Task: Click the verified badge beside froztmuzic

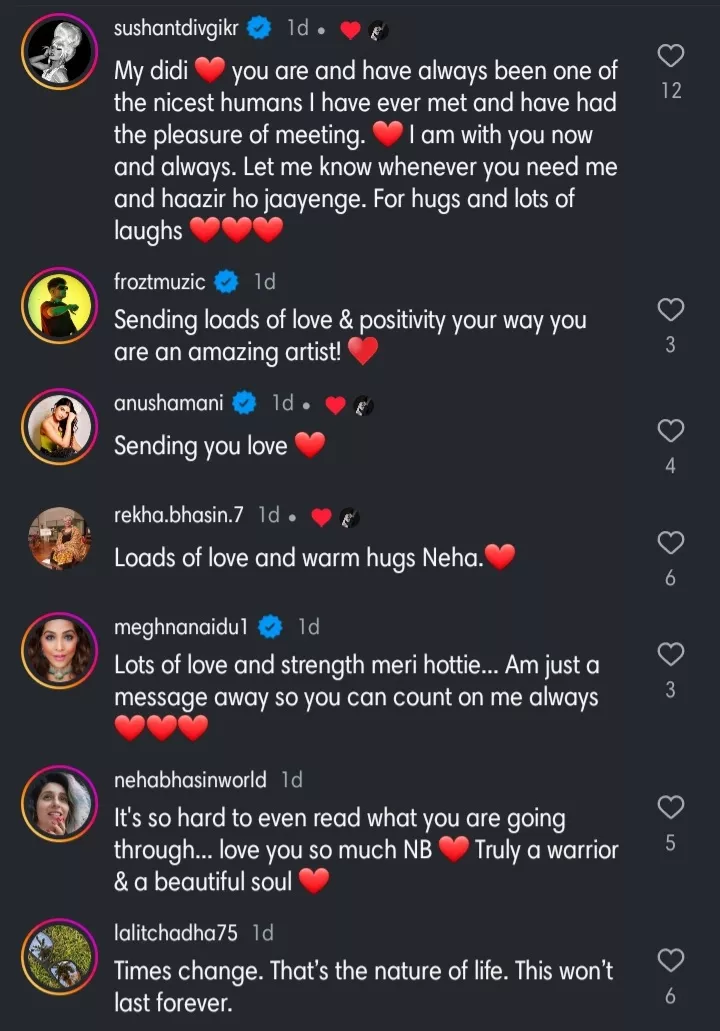Action: coord(227,282)
